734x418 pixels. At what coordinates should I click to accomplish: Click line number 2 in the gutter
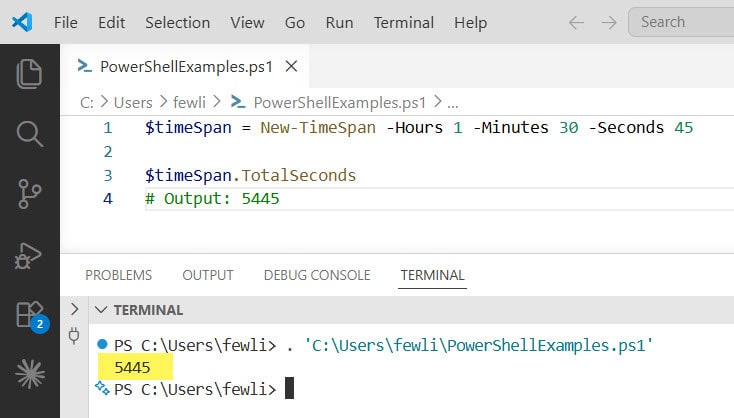tap(108, 152)
